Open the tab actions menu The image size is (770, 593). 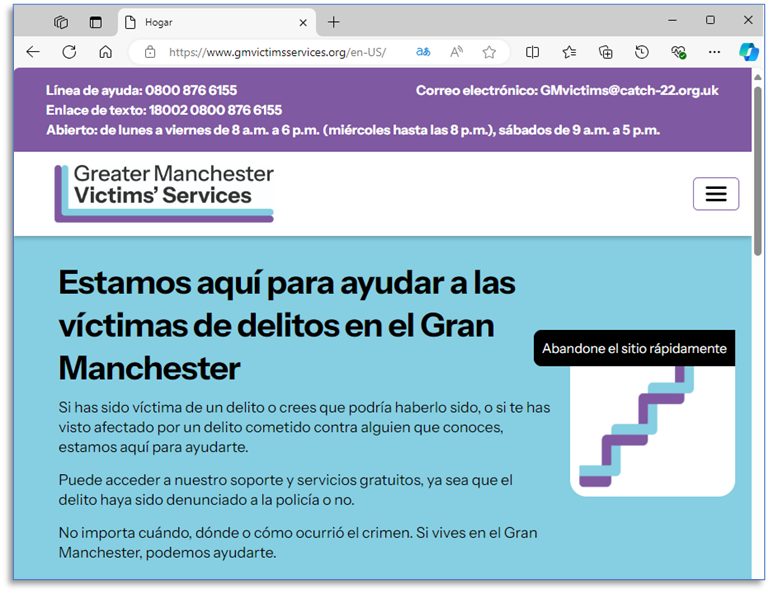[96, 22]
